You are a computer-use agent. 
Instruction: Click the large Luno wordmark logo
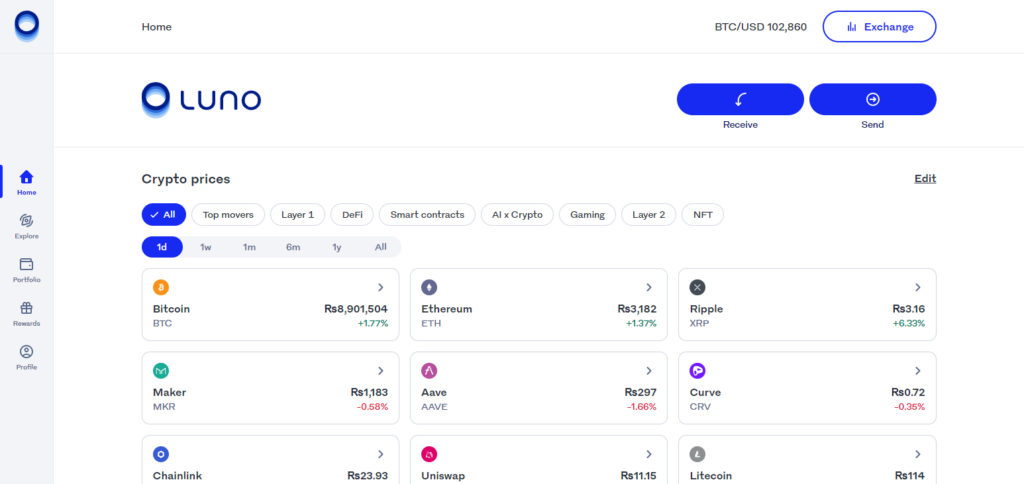click(201, 100)
